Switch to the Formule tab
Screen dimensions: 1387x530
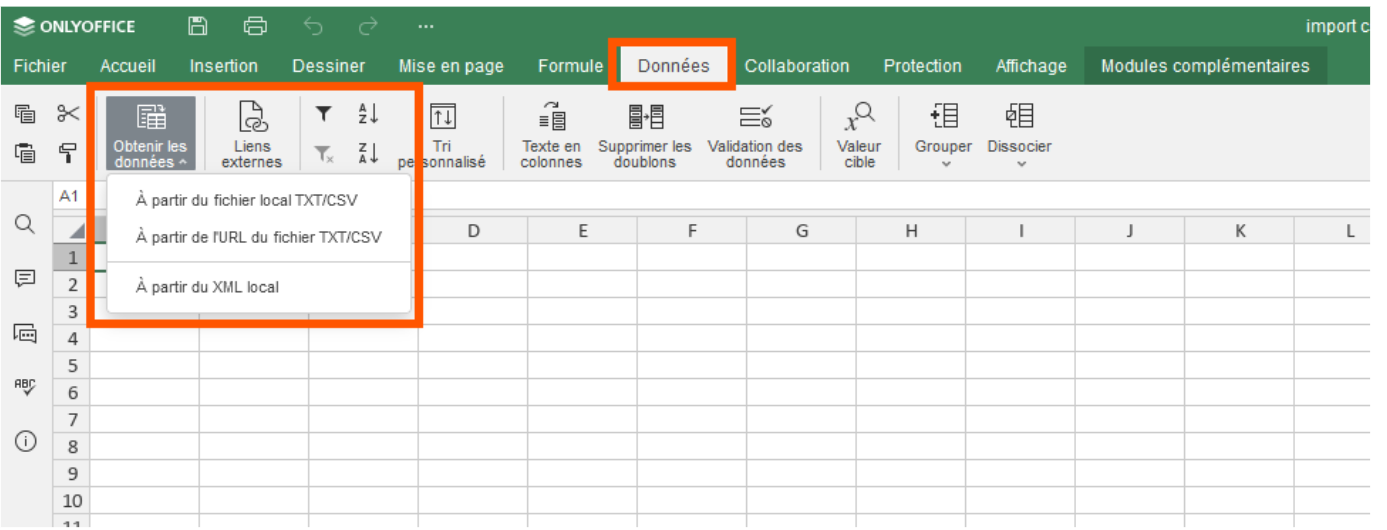point(570,66)
